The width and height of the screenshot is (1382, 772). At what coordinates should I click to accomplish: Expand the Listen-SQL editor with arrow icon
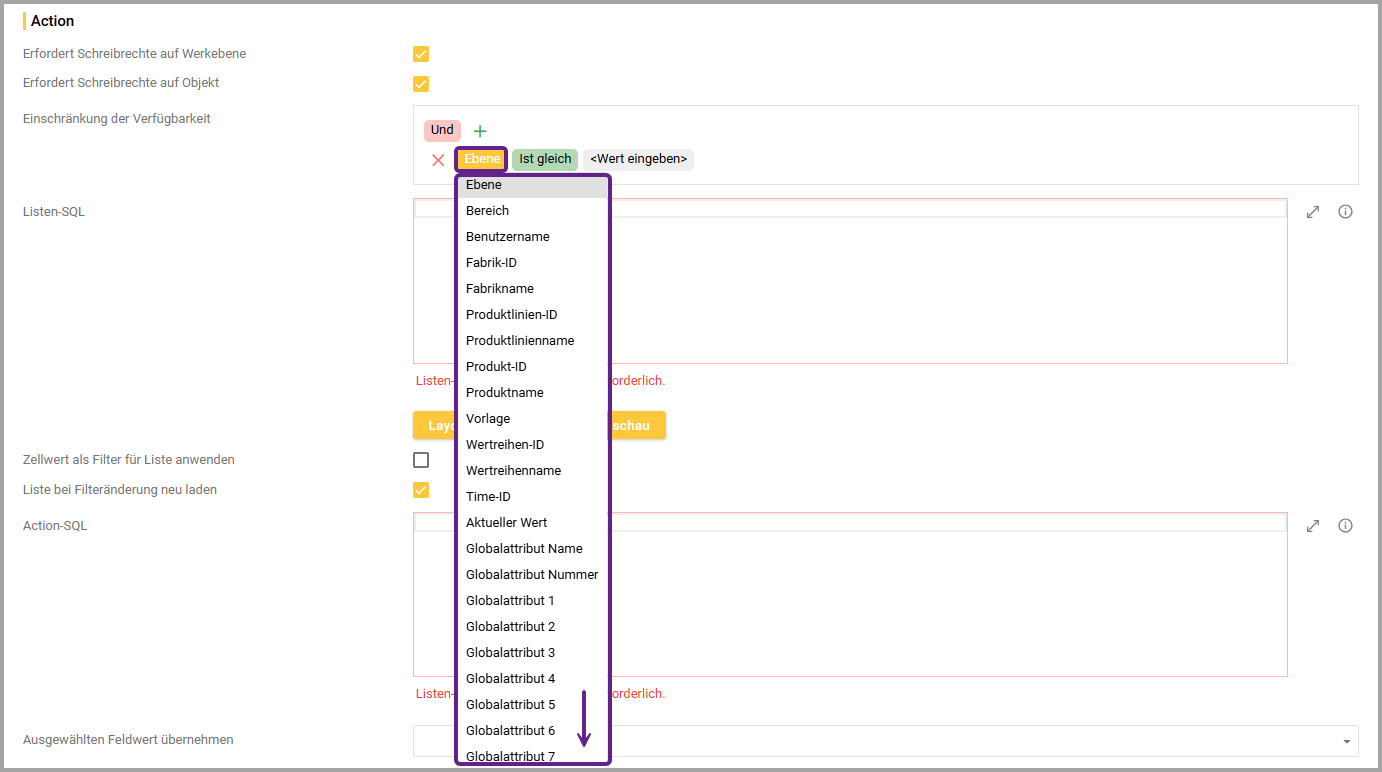[x=1313, y=212]
